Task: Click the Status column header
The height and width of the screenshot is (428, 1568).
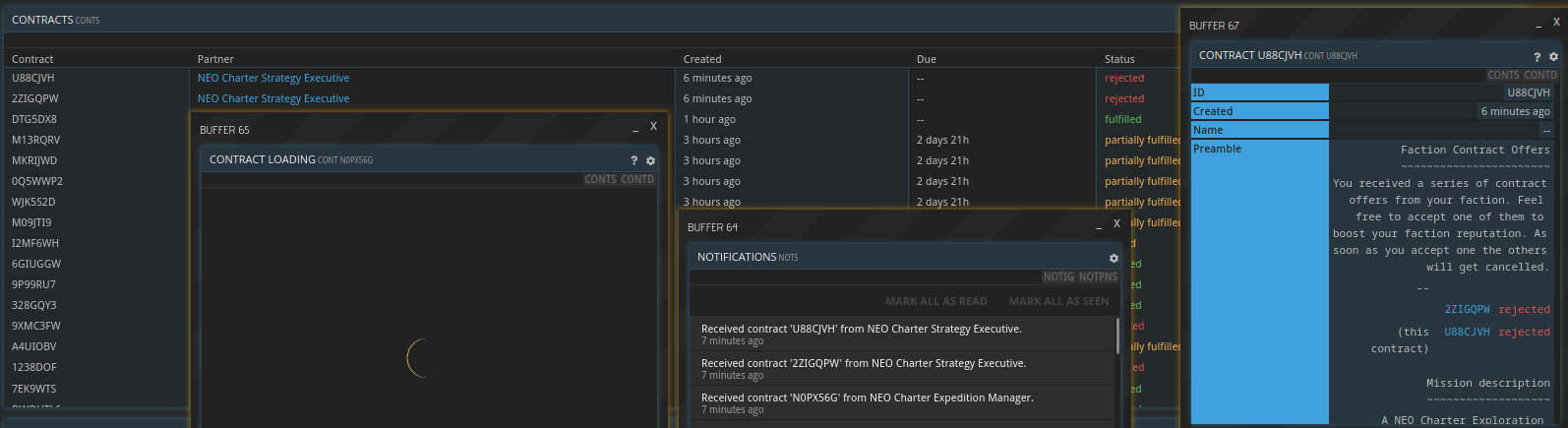Action: click(x=1119, y=59)
